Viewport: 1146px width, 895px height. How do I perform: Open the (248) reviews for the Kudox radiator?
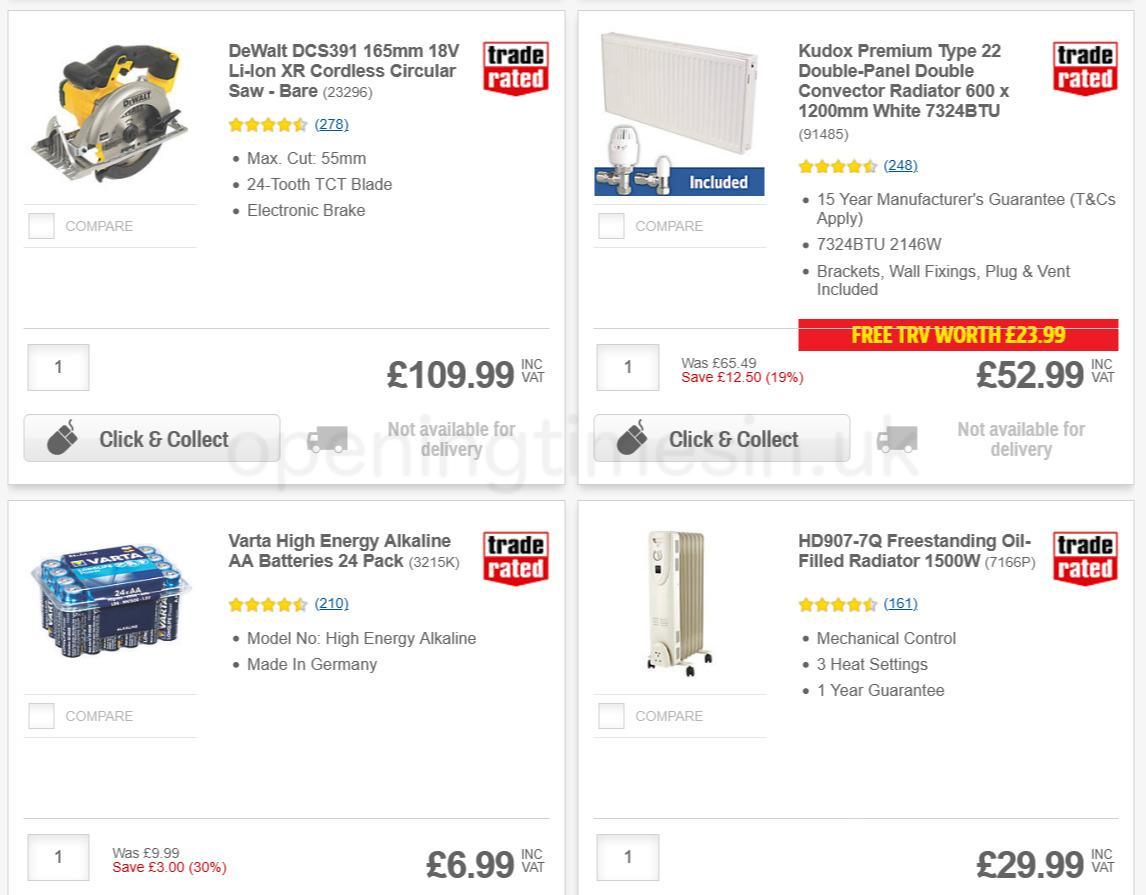[x=900, y=165]
